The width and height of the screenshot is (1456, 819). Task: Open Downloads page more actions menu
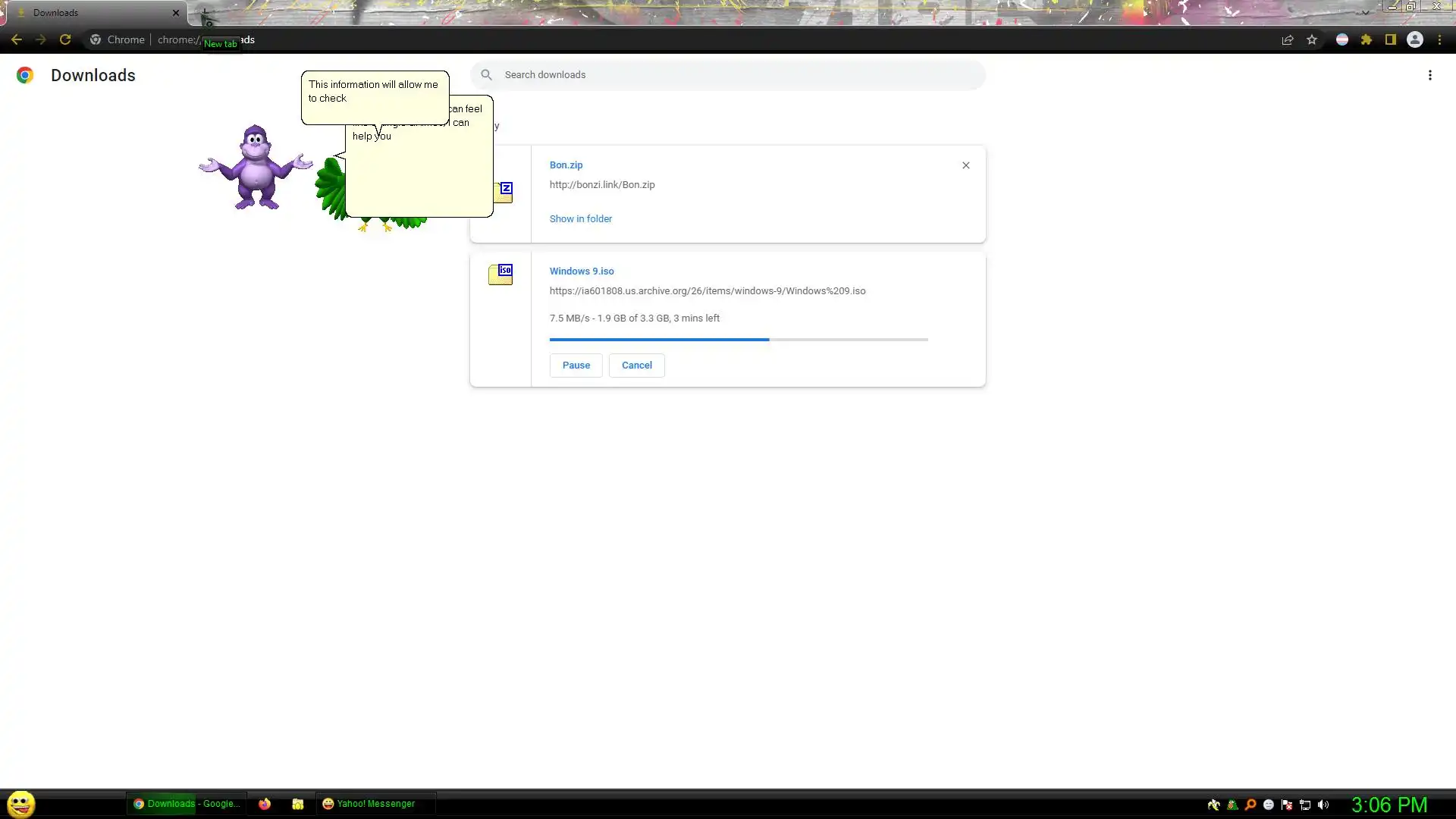coord(1429,75)
